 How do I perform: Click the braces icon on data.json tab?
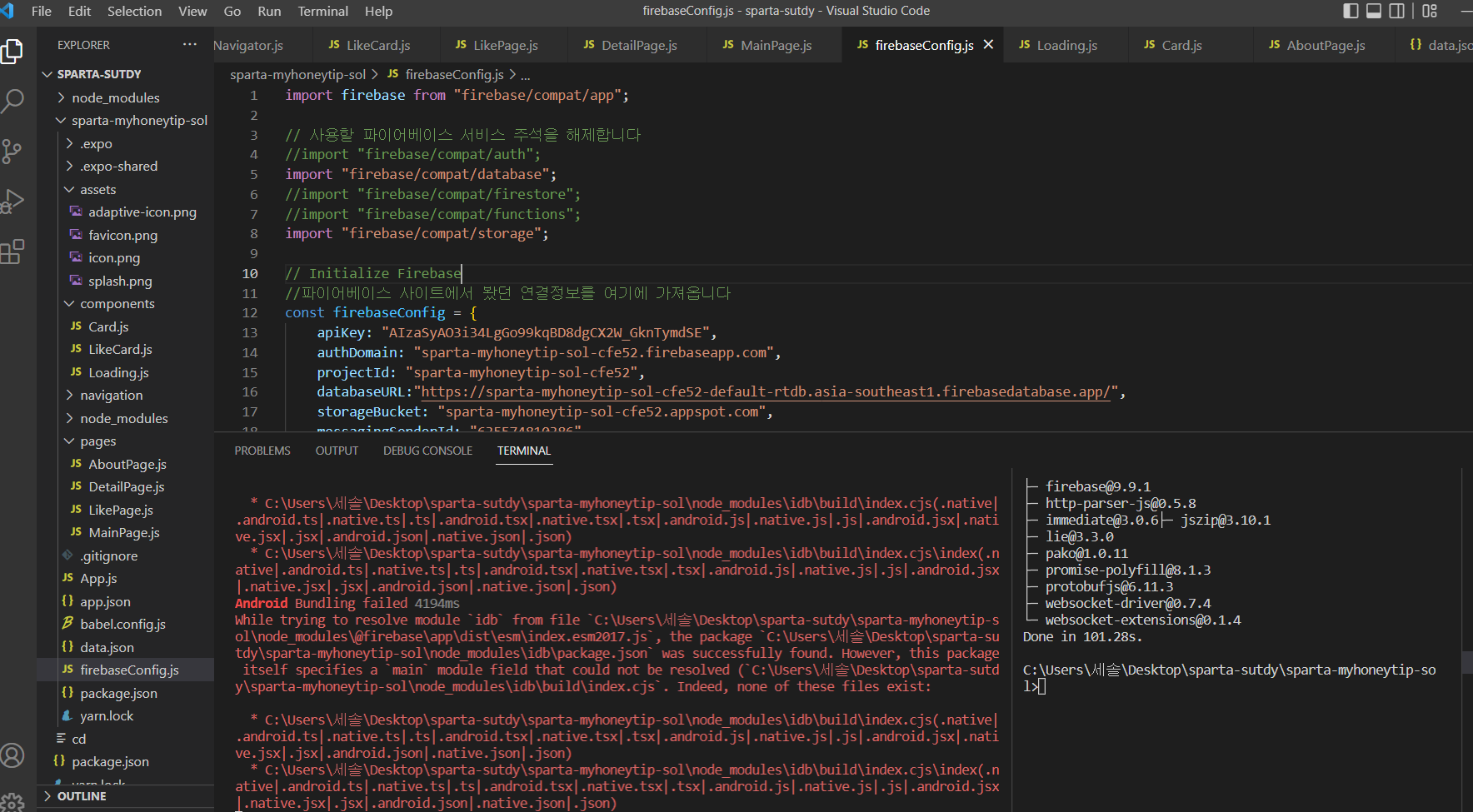coord(1416,44)
